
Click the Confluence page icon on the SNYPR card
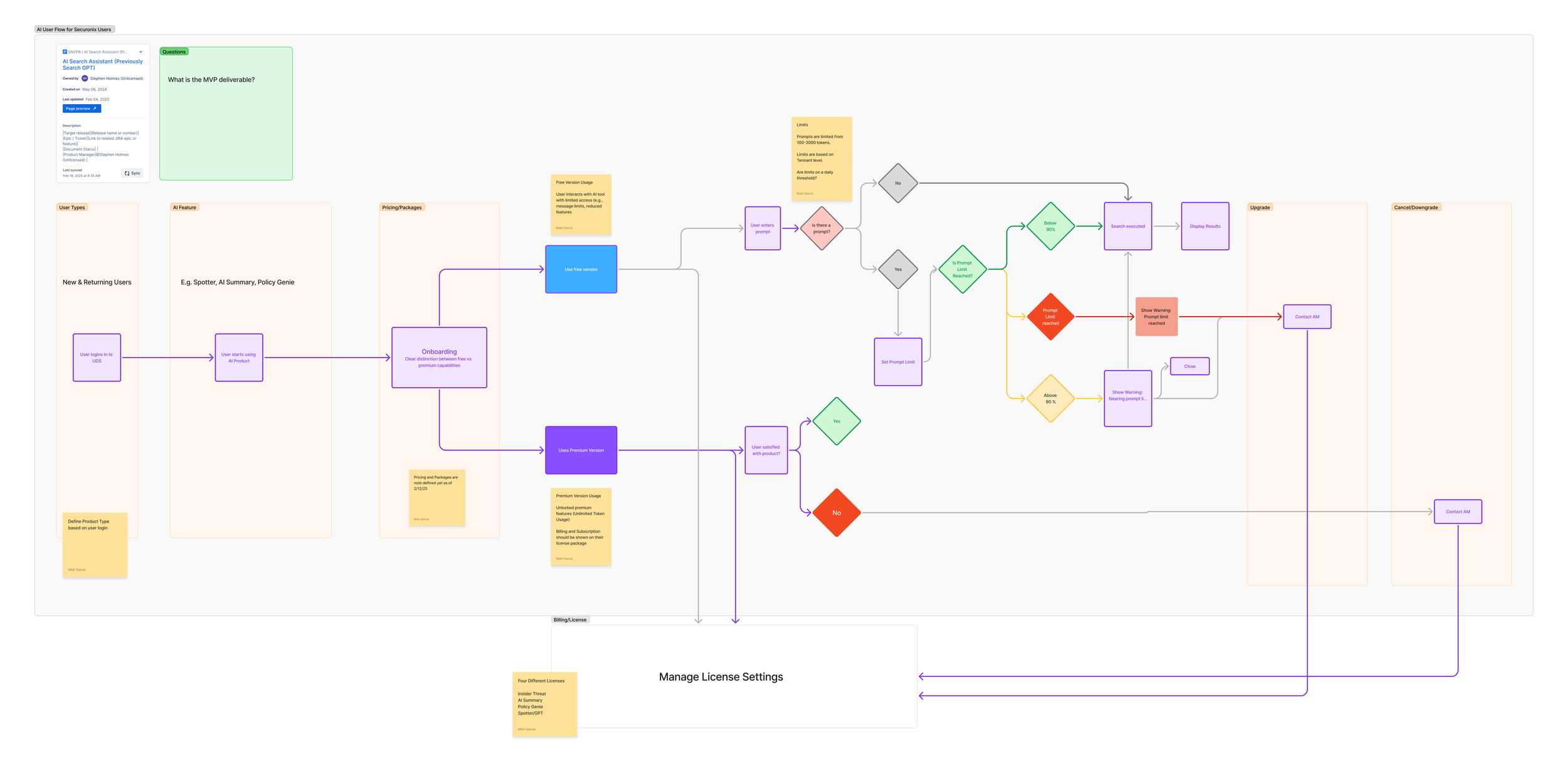(x=65, y=52)
